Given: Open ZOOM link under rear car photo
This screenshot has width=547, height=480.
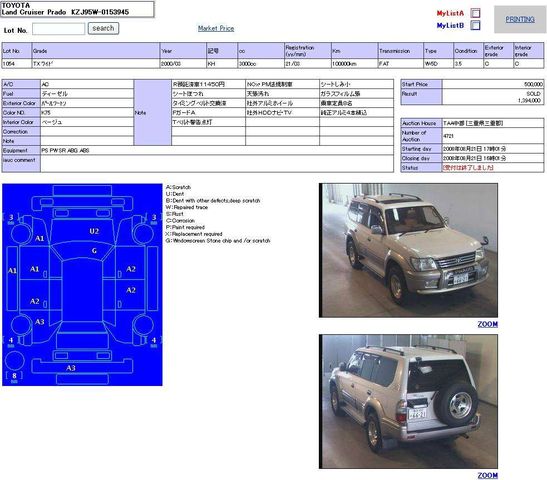Looking at the screenshot, I should pos(487,475).
